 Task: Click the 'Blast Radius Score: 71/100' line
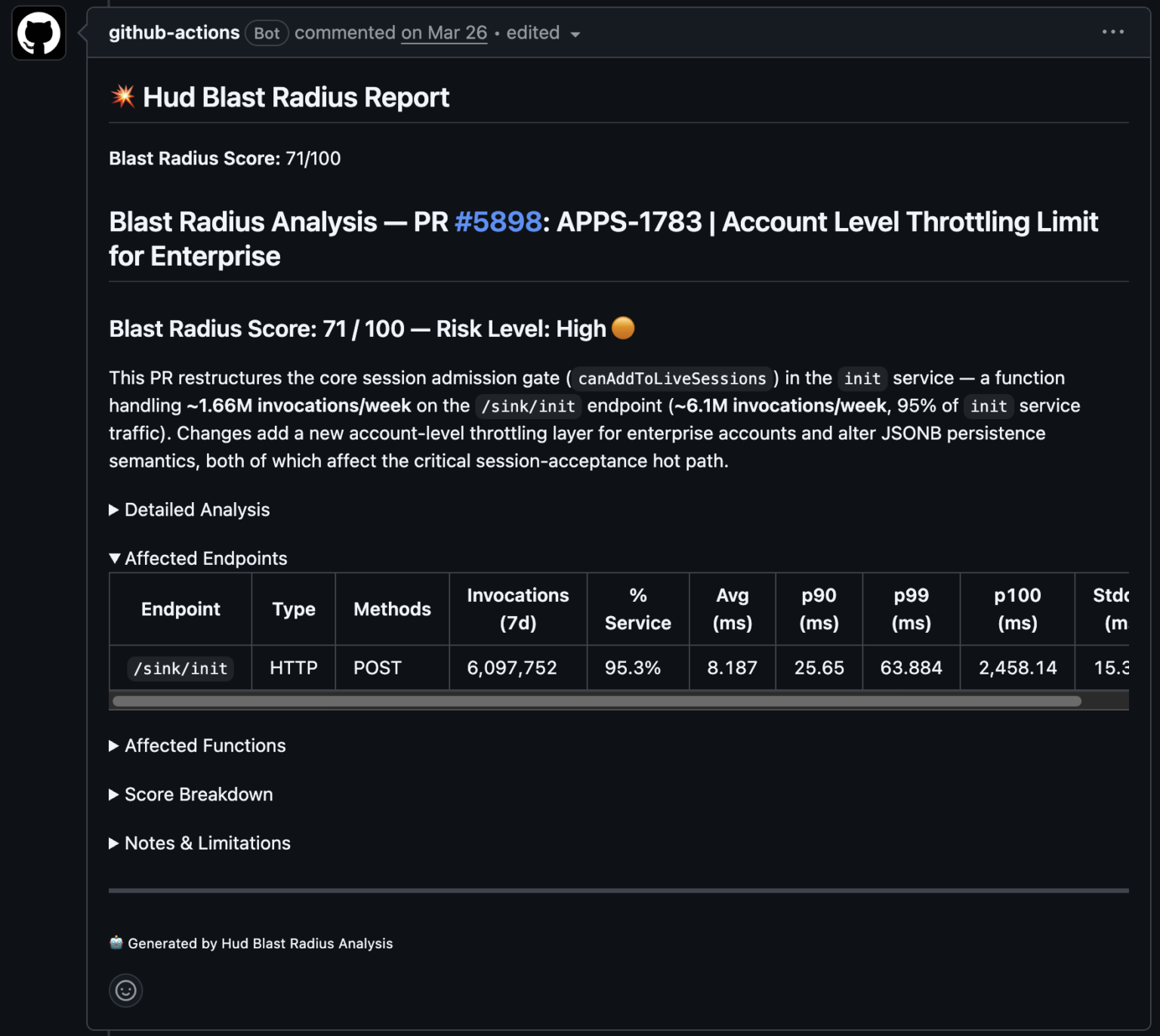pos(225,159)
